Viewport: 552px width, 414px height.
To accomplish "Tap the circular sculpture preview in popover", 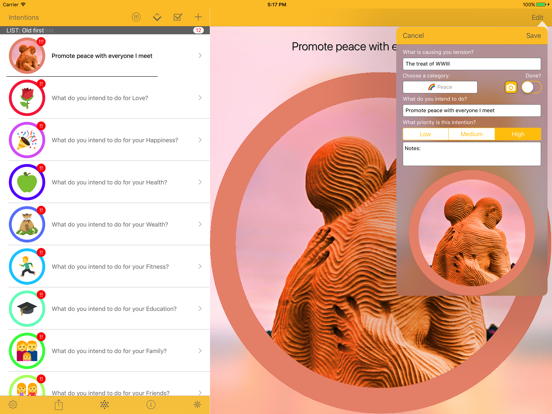I will [x=472, y=233].
